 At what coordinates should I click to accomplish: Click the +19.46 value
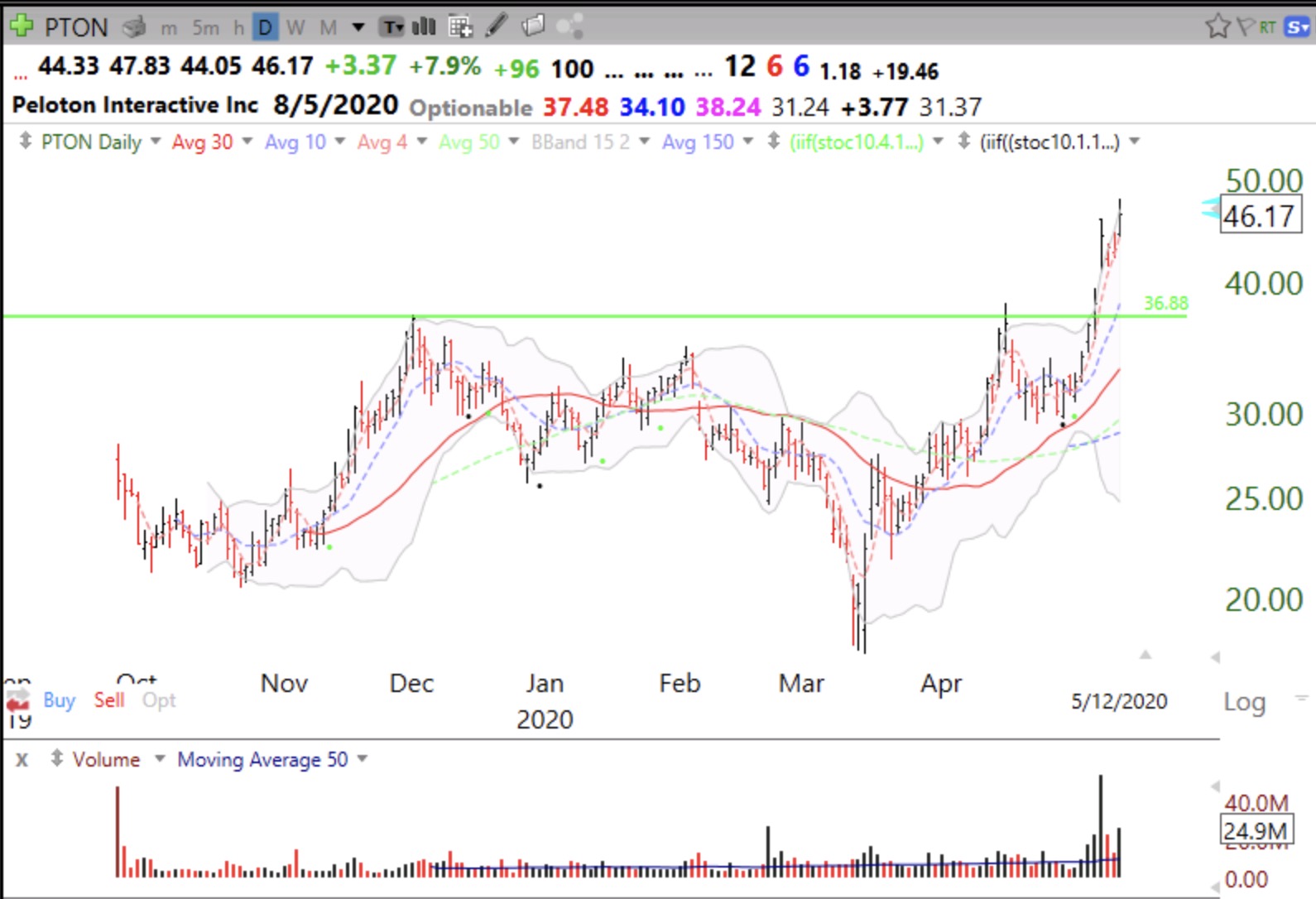[905, 72]
